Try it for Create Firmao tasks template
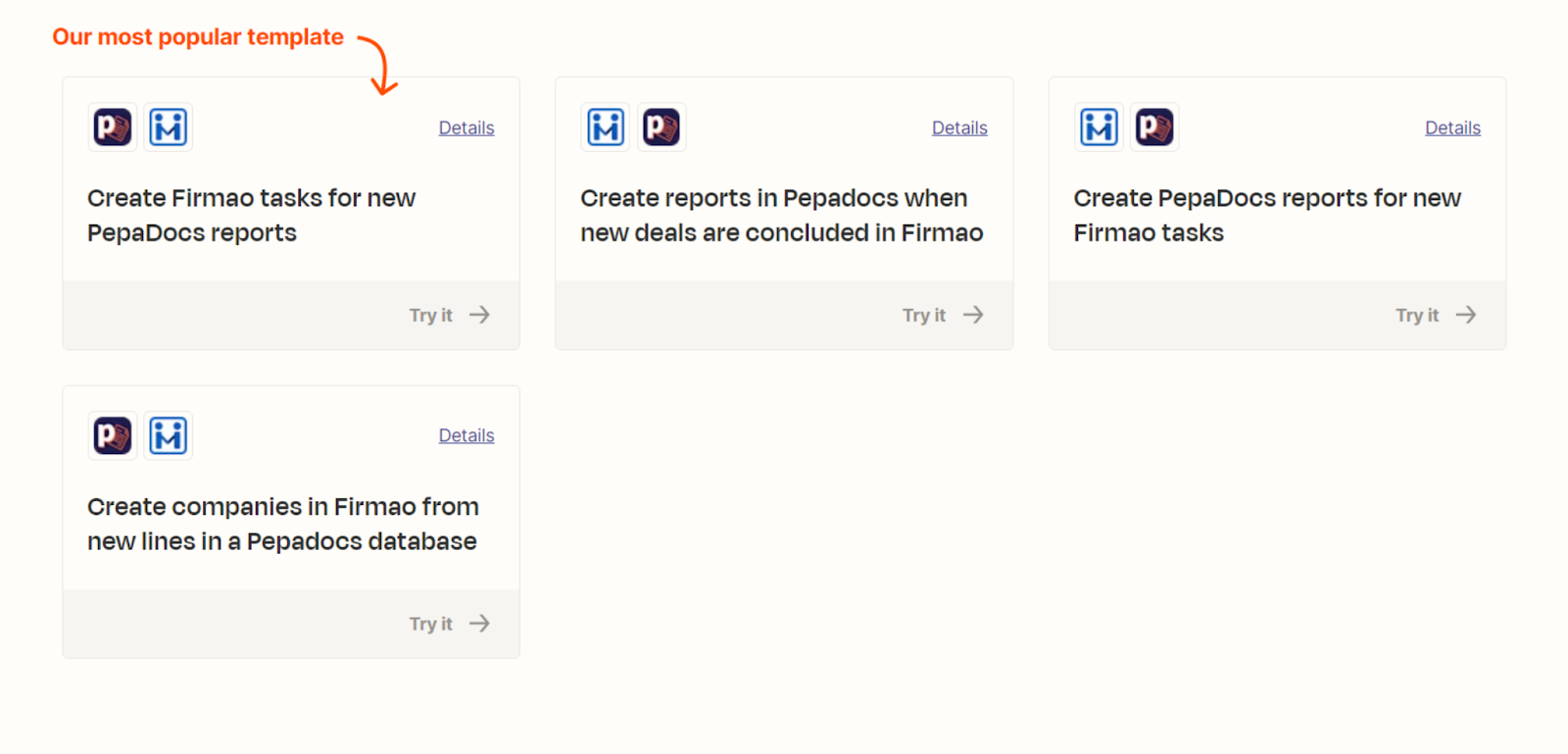This screenshot has height=754, width=1568. click(450, 315)
